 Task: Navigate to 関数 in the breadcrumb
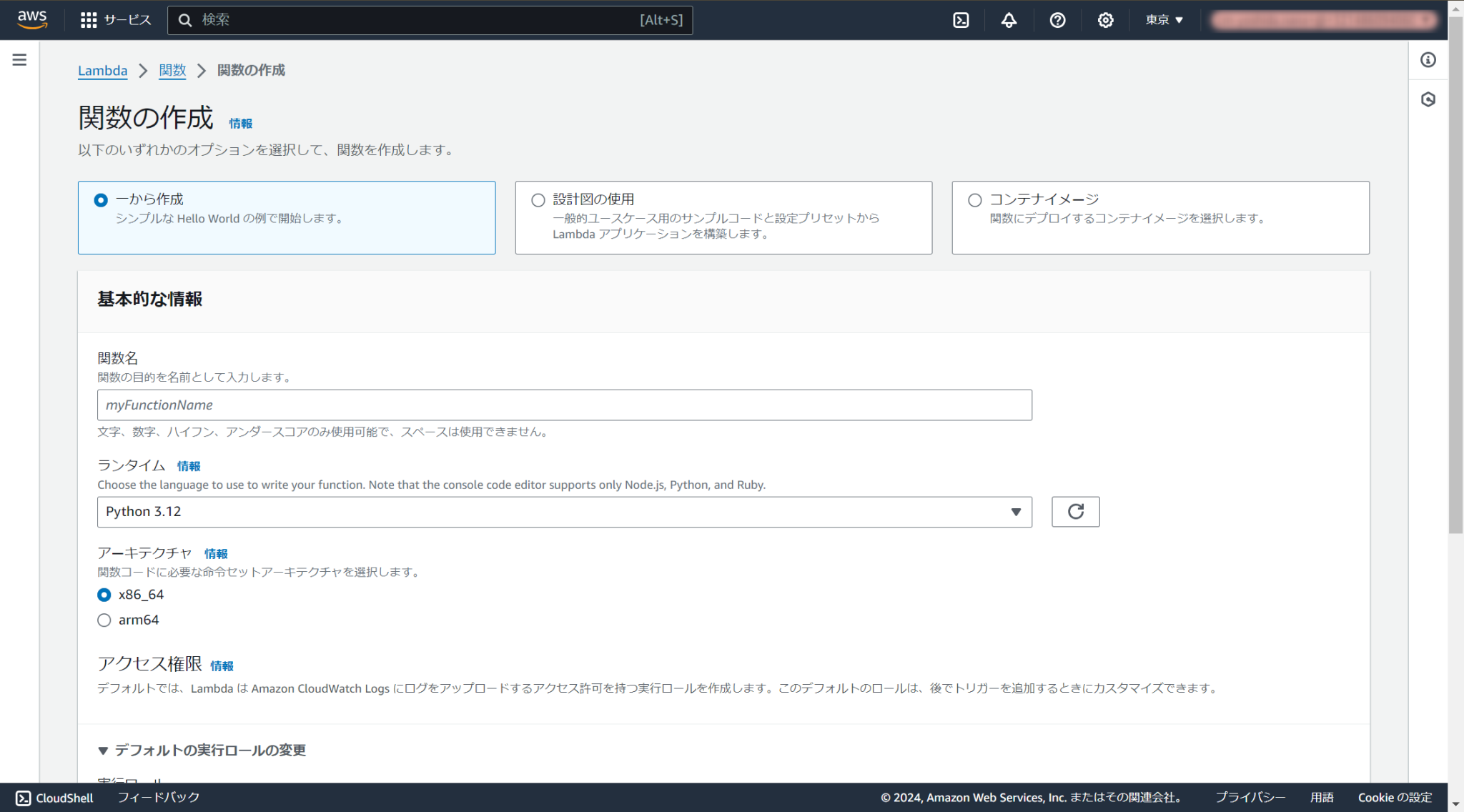point(172,71)
